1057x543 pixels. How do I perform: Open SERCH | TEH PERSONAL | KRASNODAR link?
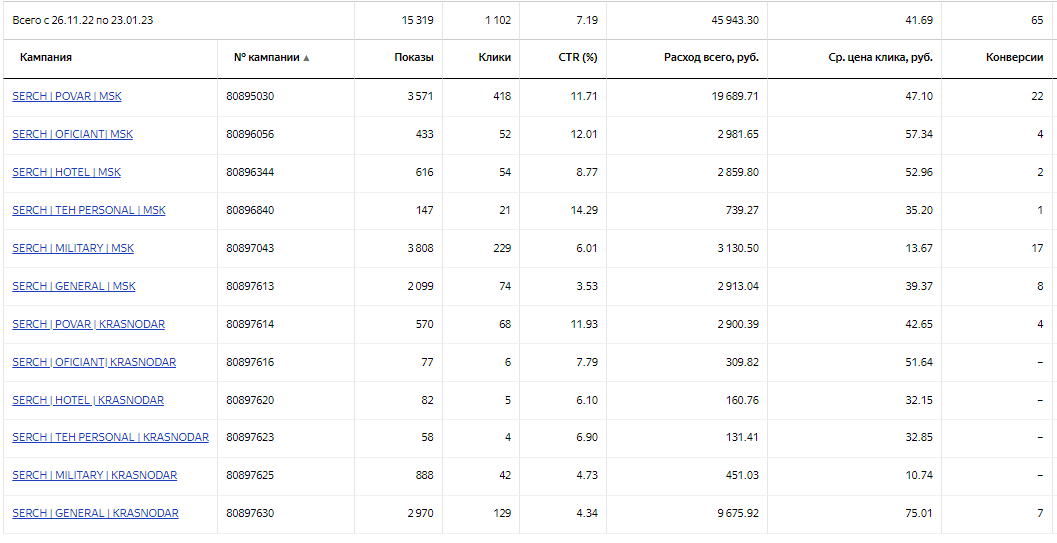tap(110, 437)
